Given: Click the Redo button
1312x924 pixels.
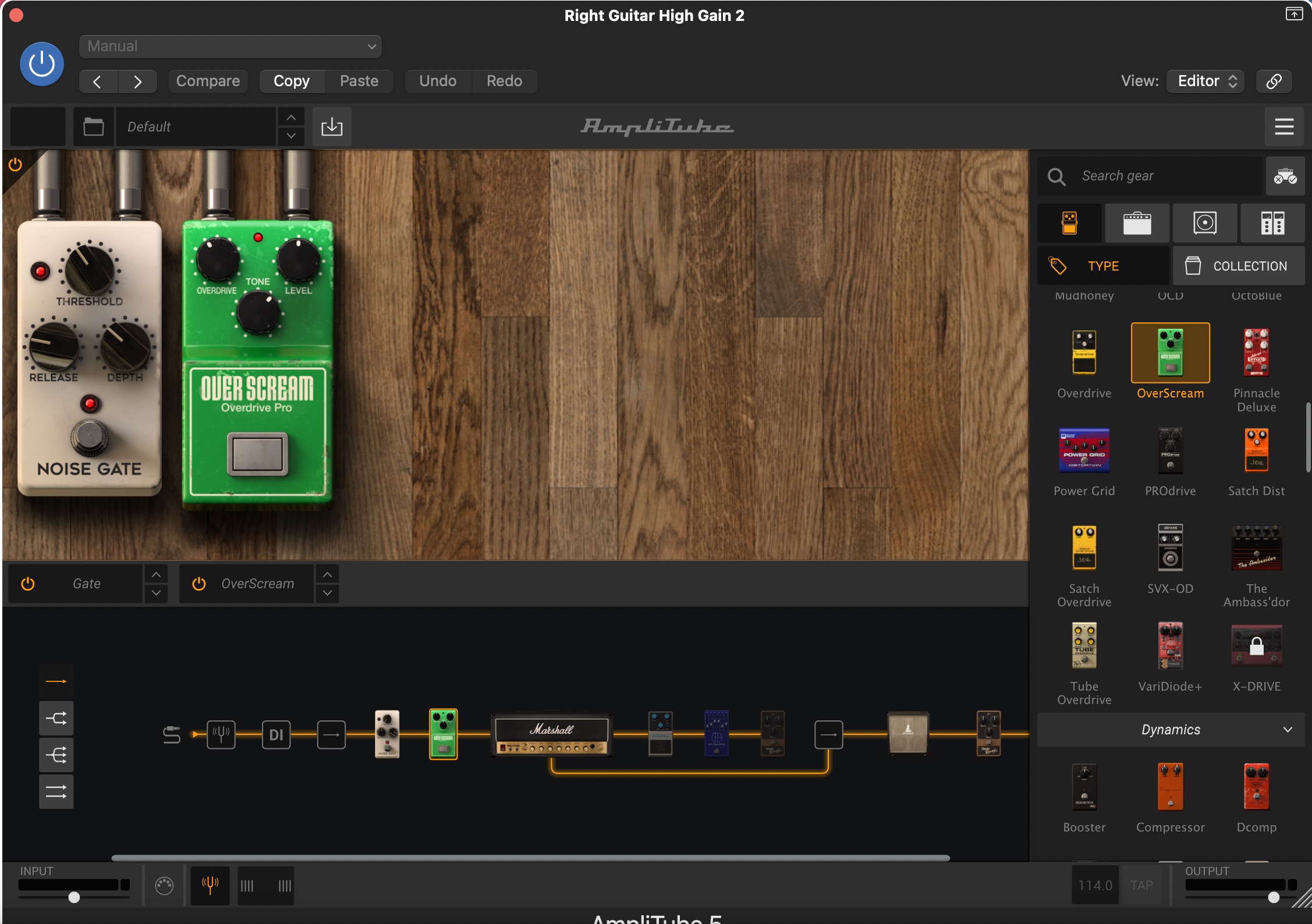Looking at the screenshot, I should click(504, 81).
